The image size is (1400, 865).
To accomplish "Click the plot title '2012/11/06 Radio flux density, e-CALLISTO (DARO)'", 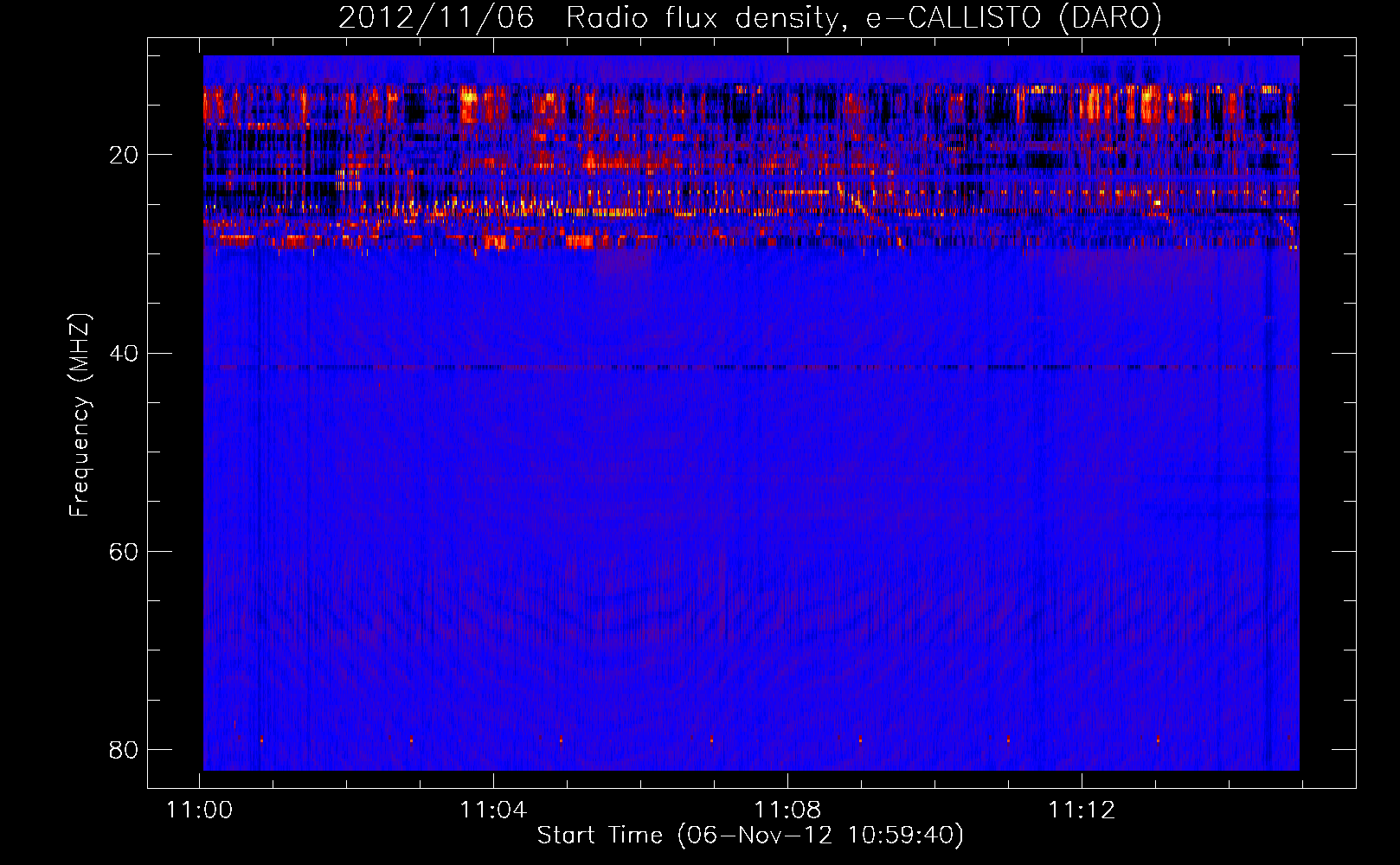I will tap(750, 18).
